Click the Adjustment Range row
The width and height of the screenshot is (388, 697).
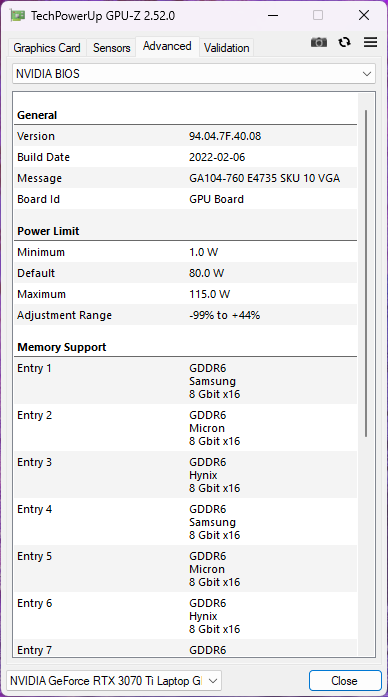pos(185,315)
